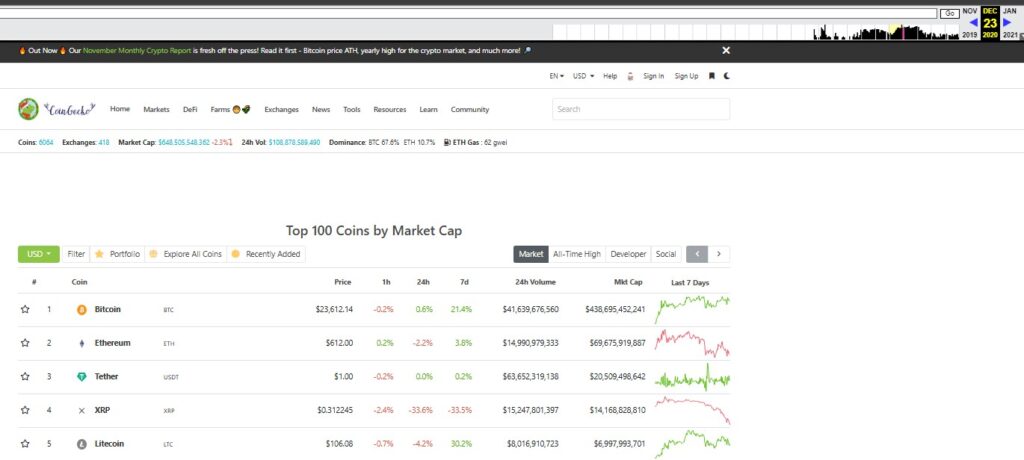The width and height of the screenshot is (1024, 460).
Task: Open the Coins count 6064 link
Action: 46,142
